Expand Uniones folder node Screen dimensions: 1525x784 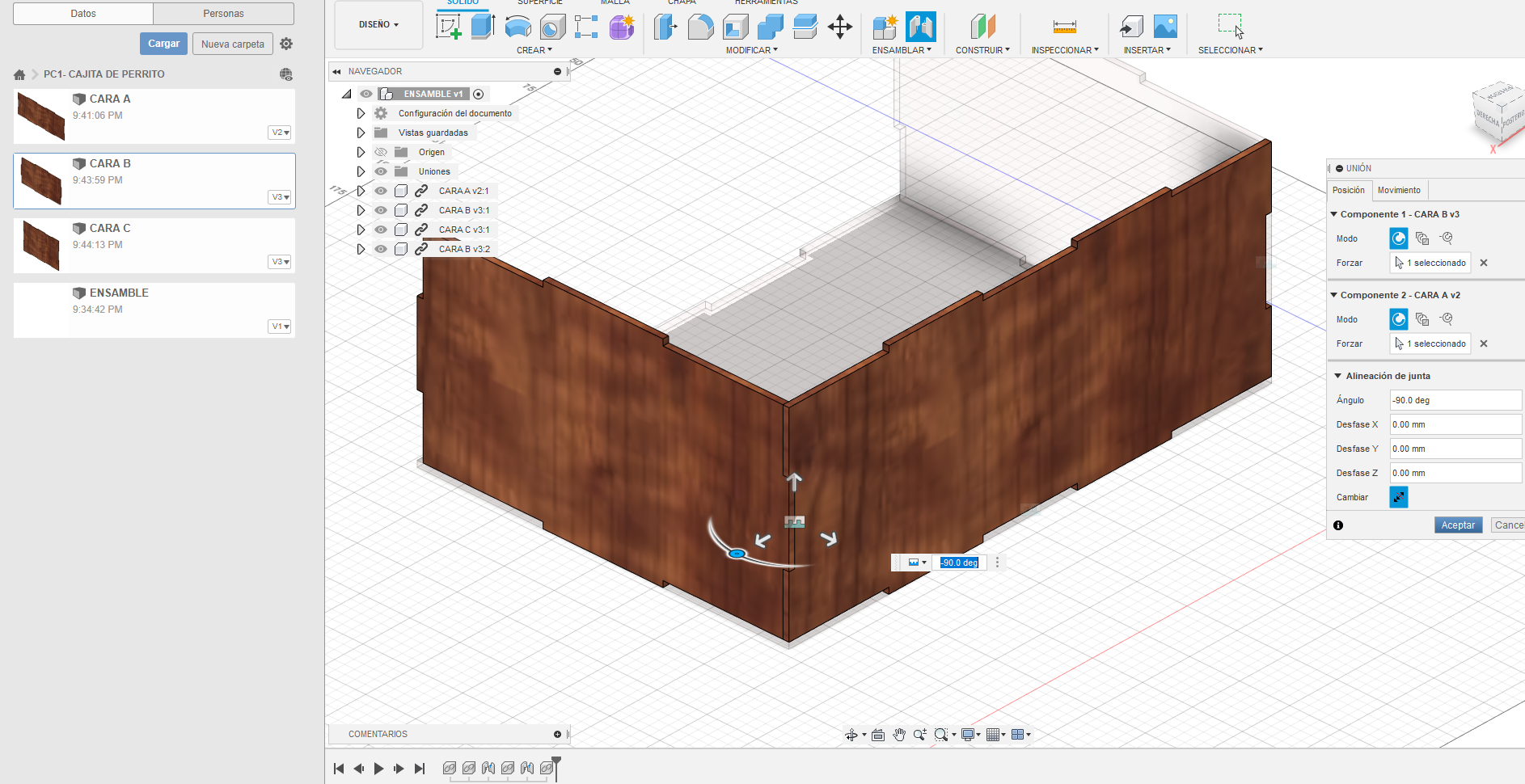tap(361, 171)
